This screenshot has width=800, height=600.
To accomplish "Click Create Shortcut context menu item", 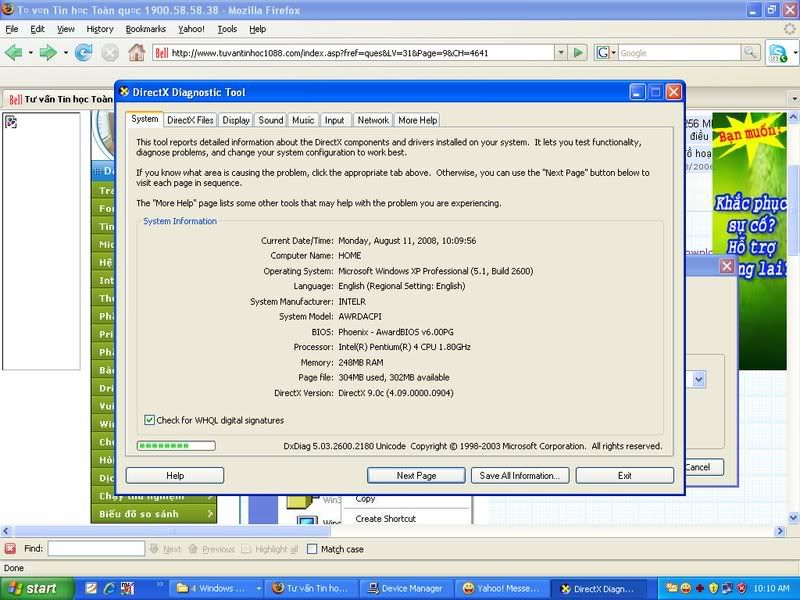I will point(386,518).
